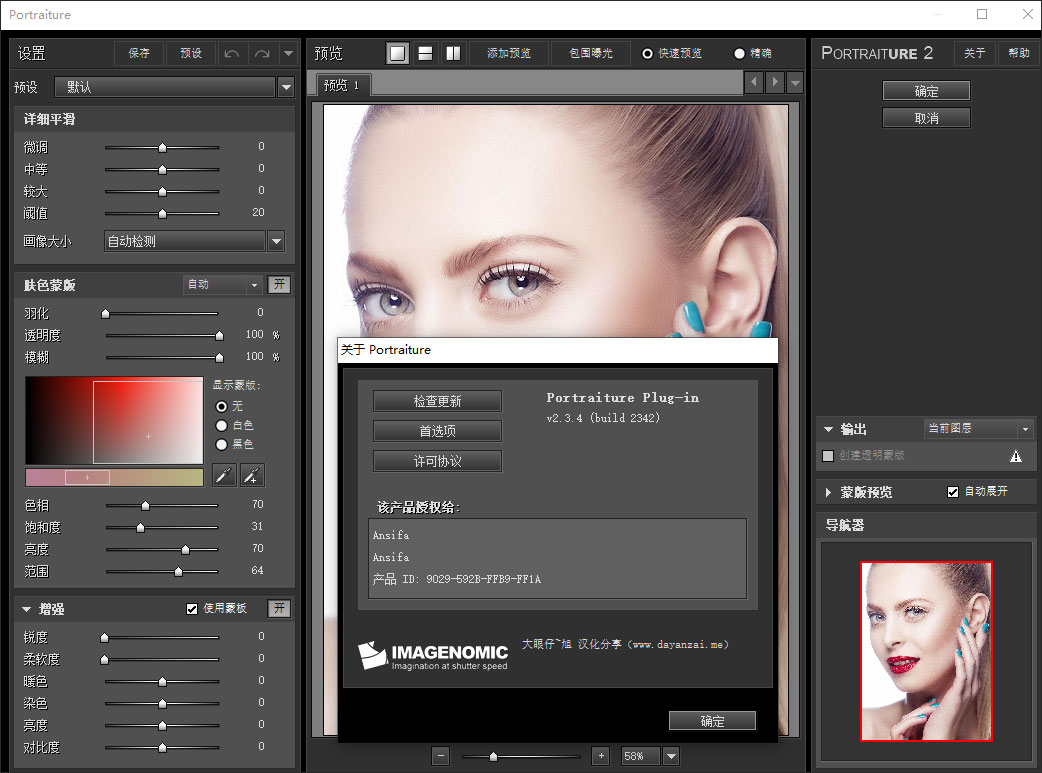Expand the 蒙版预览 panel

point(829,493)
